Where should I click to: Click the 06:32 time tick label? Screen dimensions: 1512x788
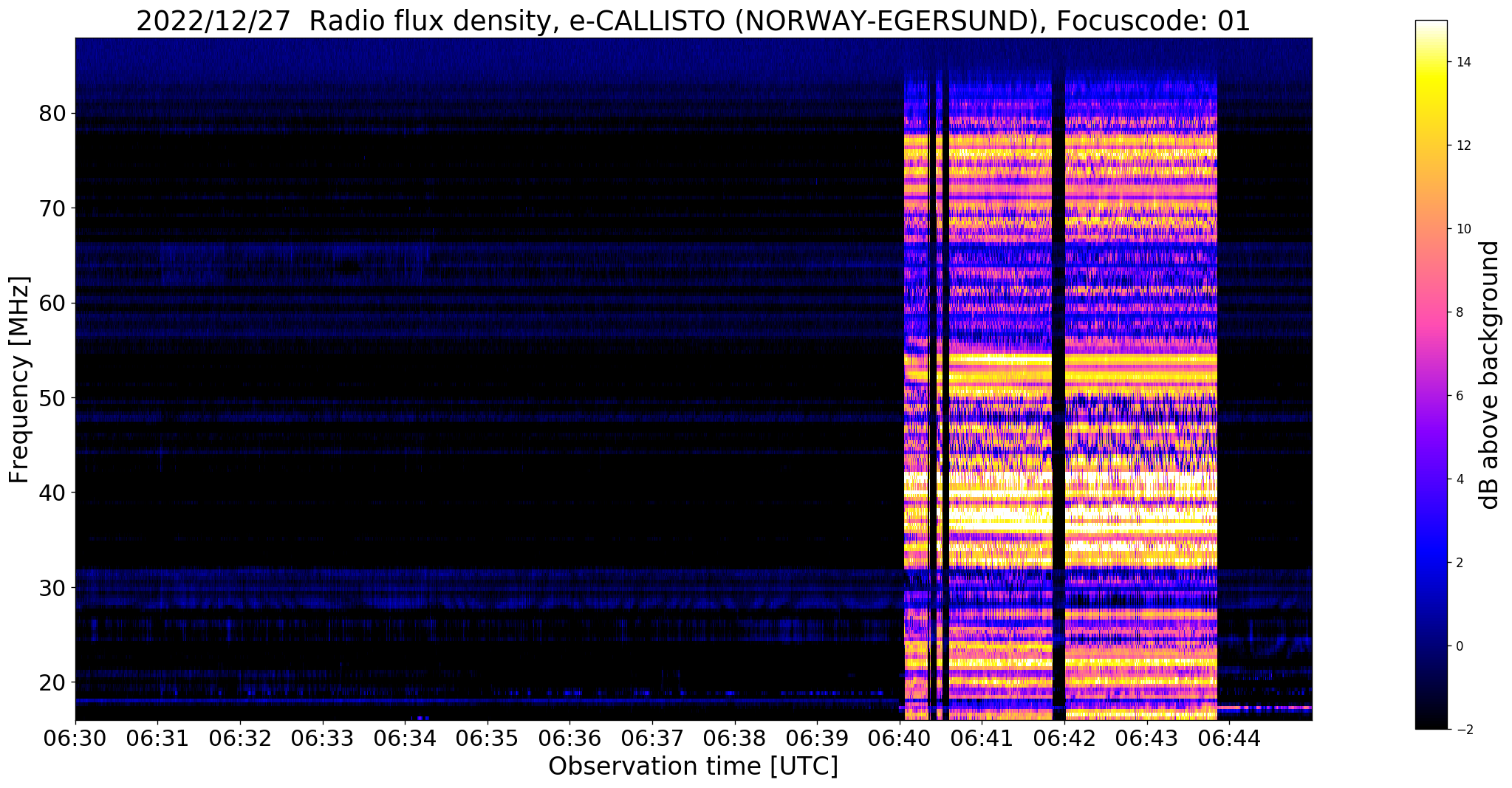pos(240,738)
